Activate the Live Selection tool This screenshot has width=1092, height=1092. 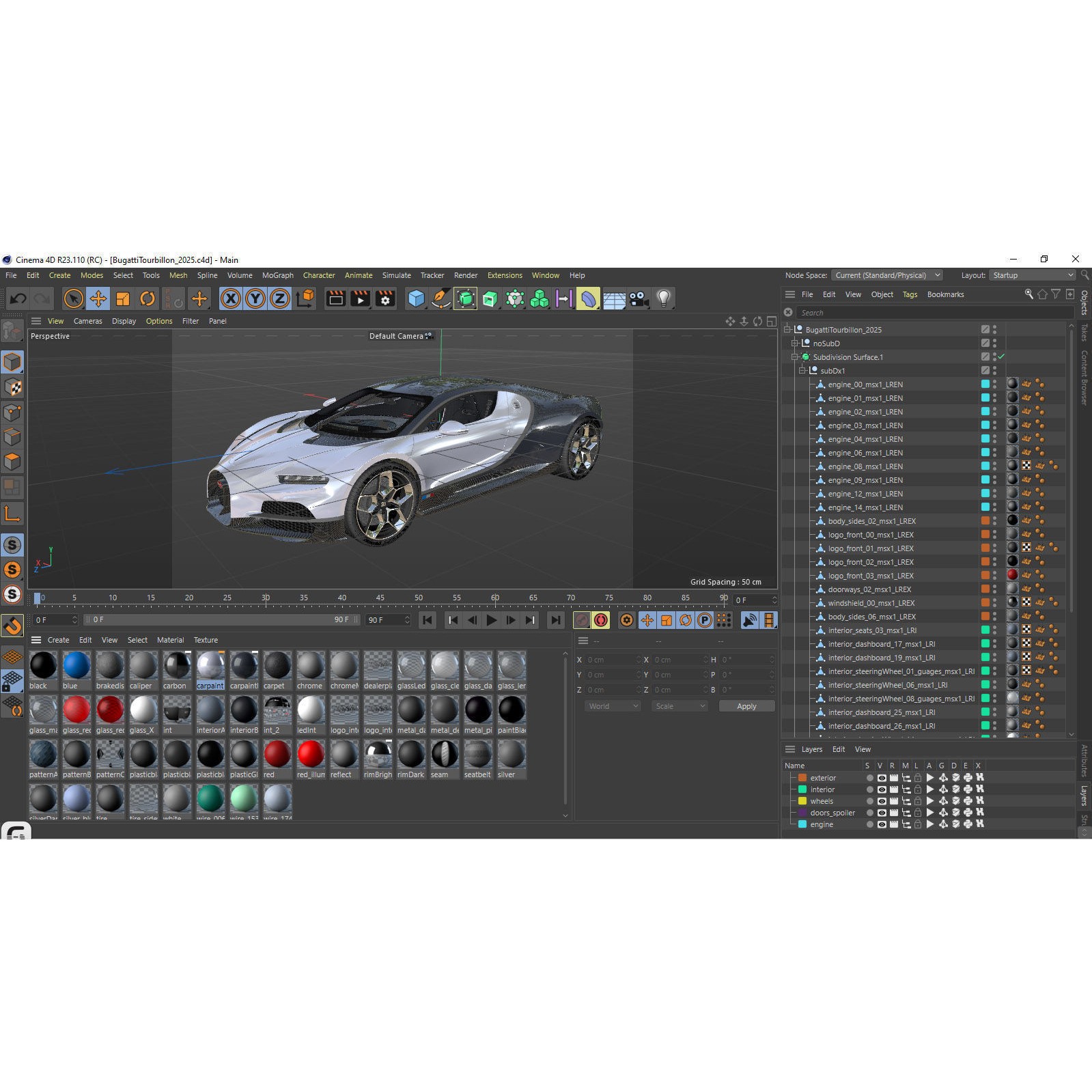point(74,298)
